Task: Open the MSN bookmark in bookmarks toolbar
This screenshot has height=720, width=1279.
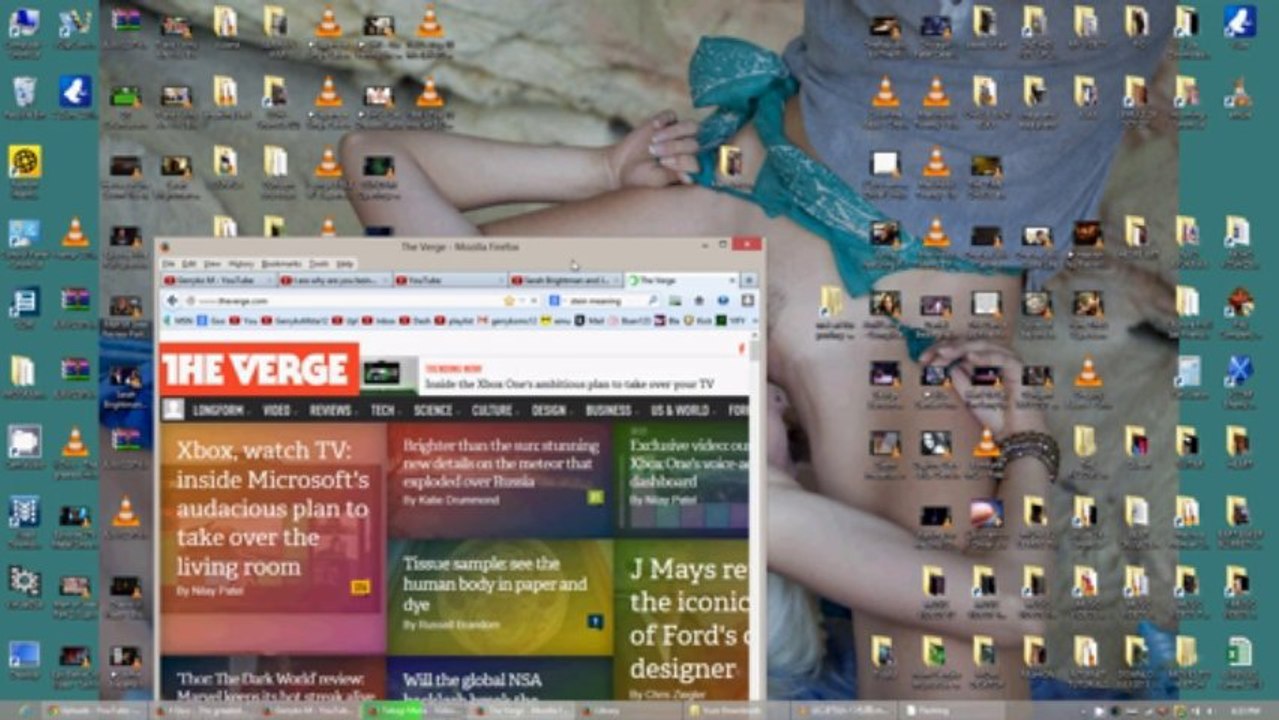Action: (180, 320)
